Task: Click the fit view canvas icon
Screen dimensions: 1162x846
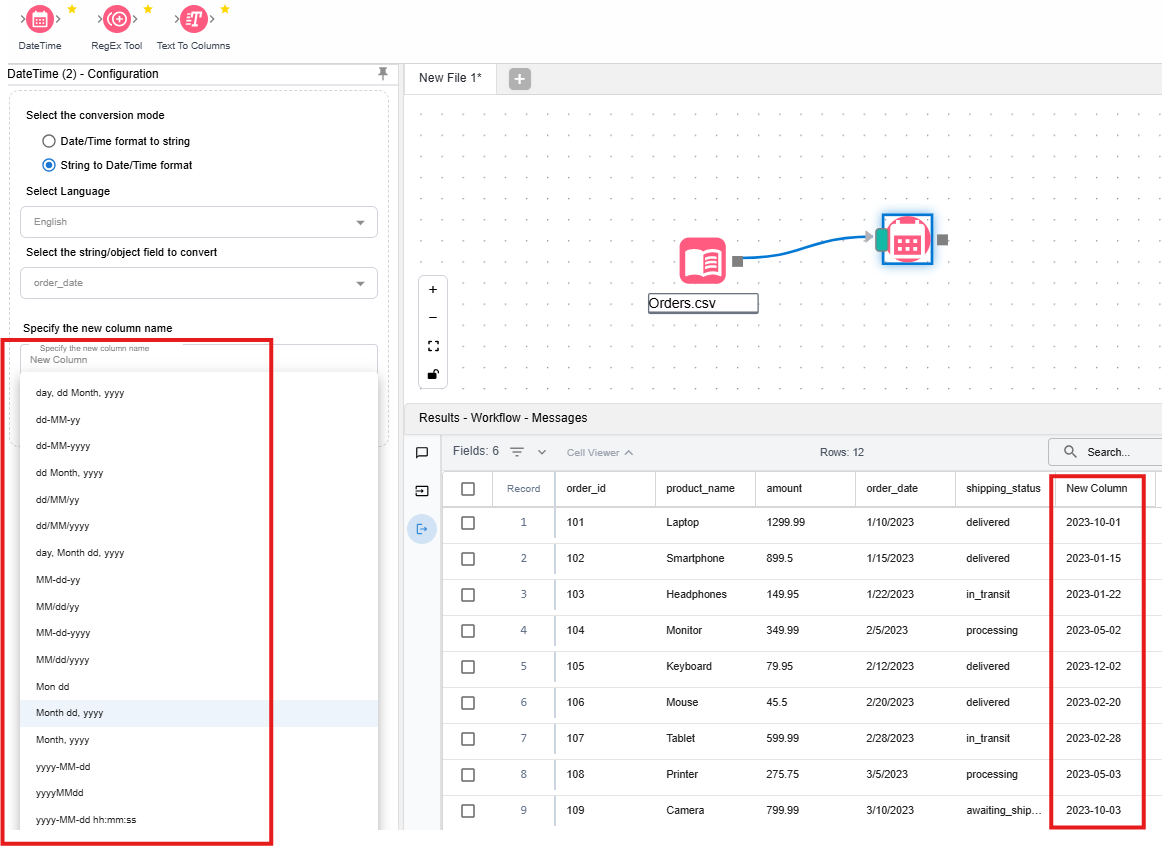Action: tap(433, 346)
